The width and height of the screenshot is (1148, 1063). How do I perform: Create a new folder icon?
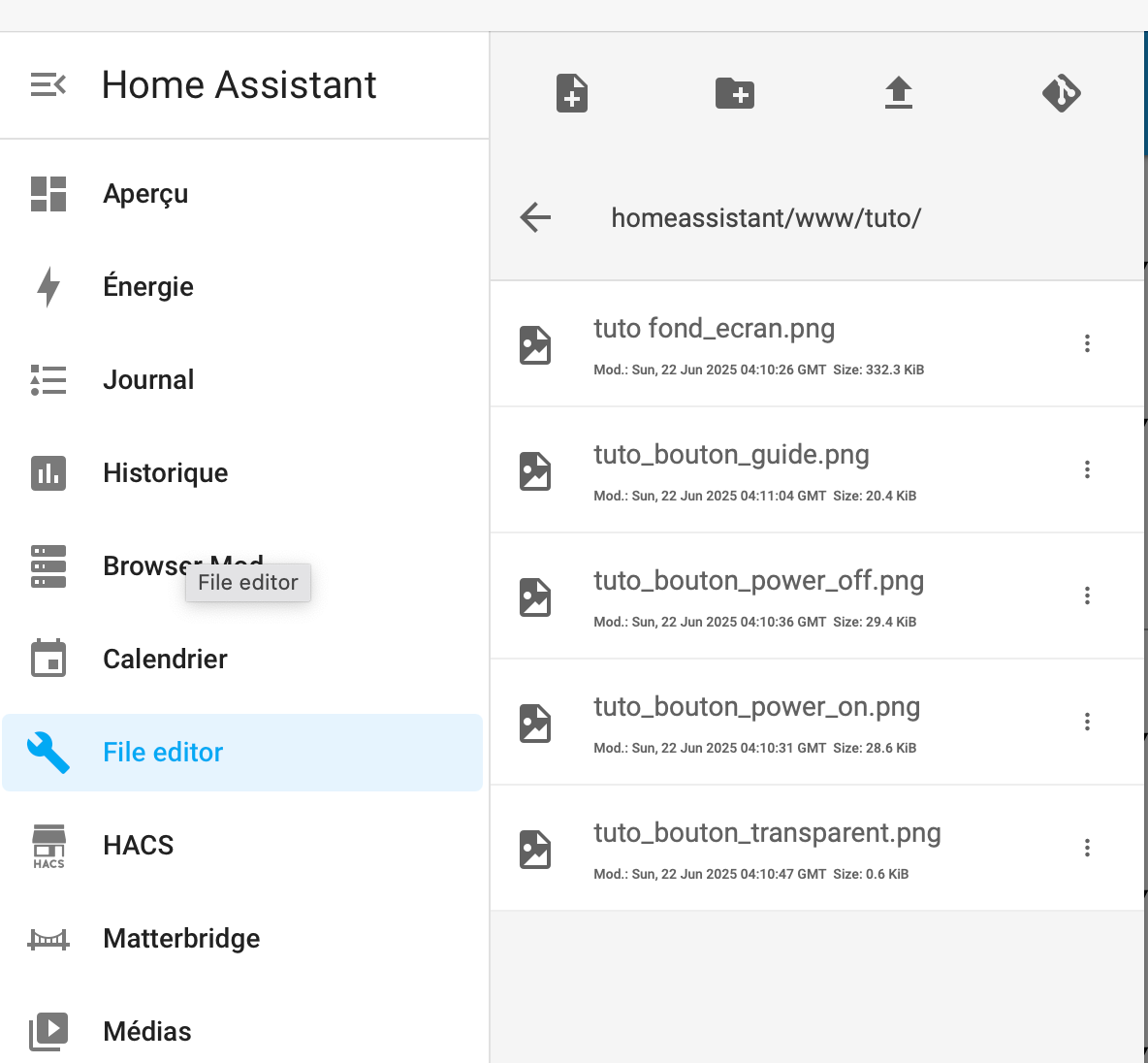point(734,93)
